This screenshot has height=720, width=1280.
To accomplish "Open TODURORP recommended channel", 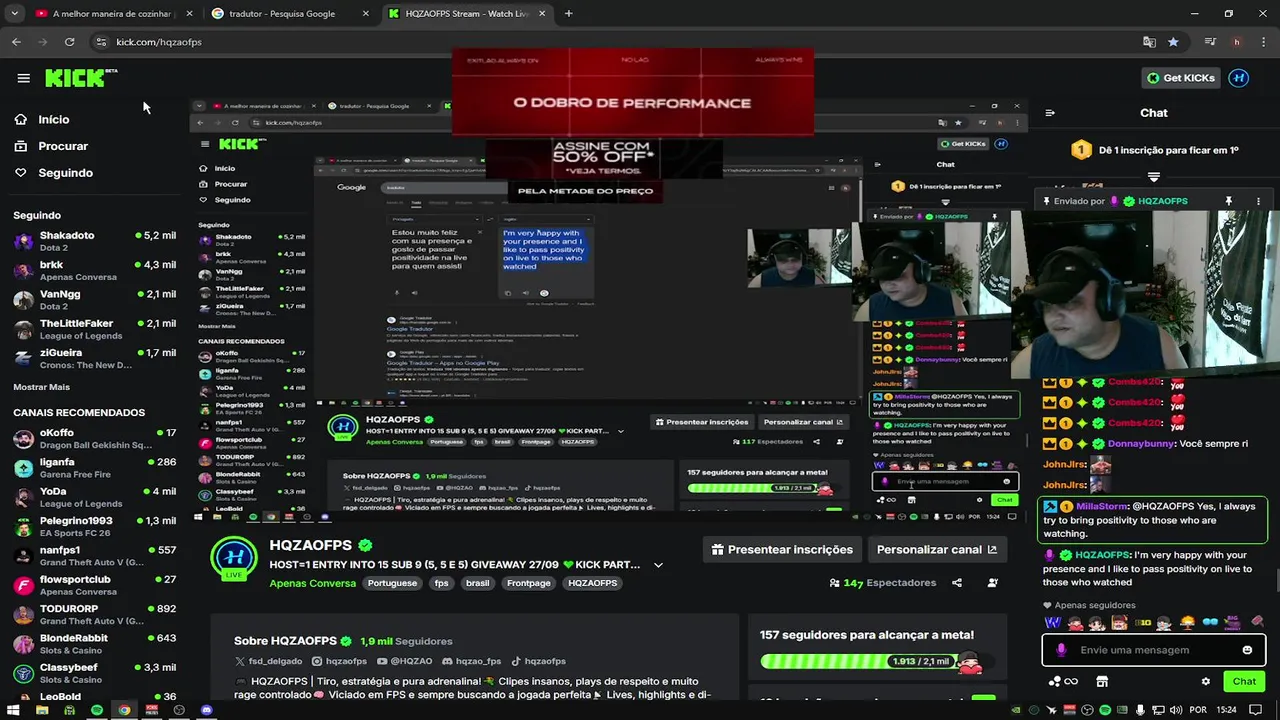I will 95,614.
